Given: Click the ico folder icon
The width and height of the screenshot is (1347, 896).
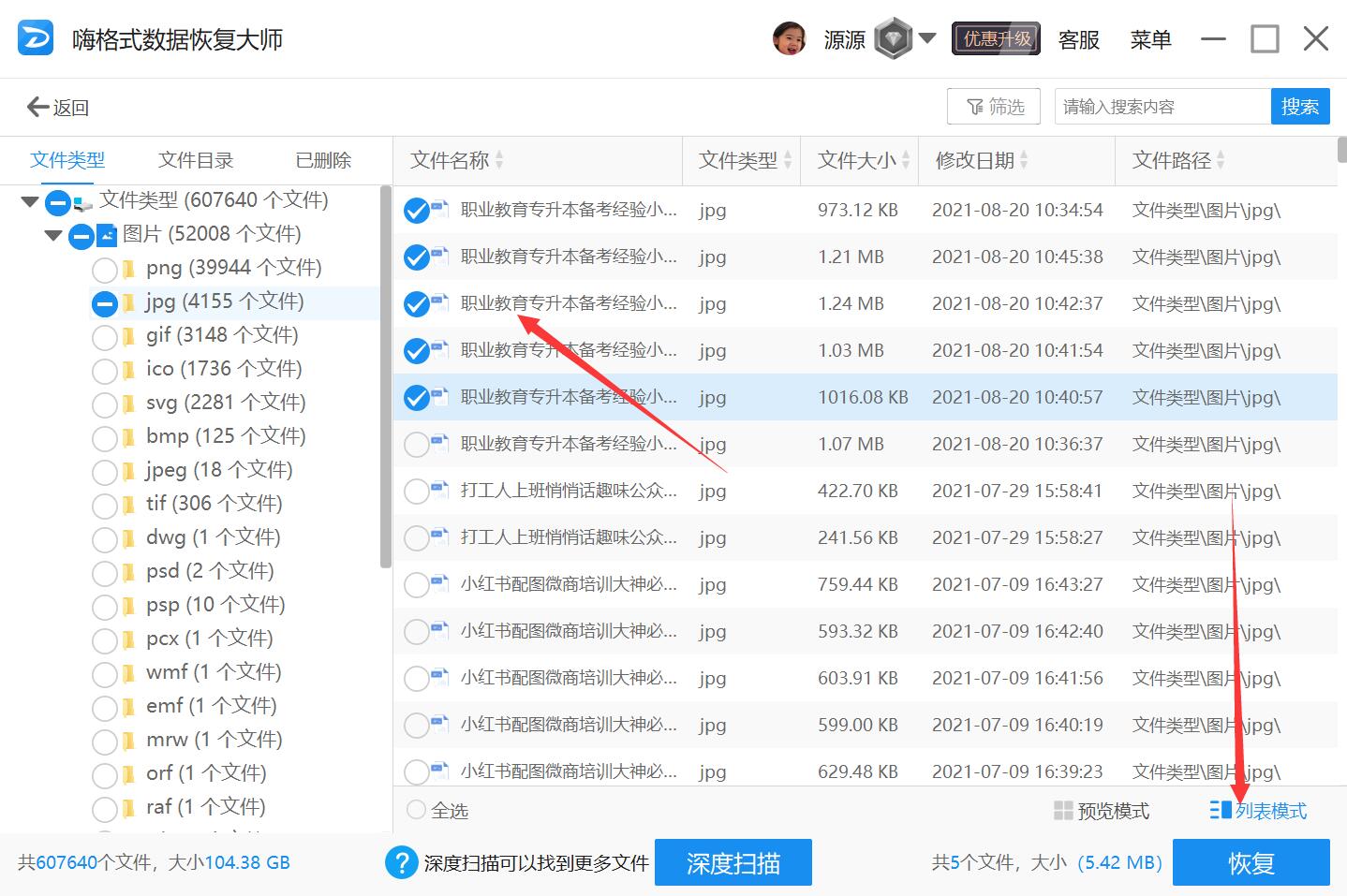Looking at the screenshot, I should click(x=129, y=370).
